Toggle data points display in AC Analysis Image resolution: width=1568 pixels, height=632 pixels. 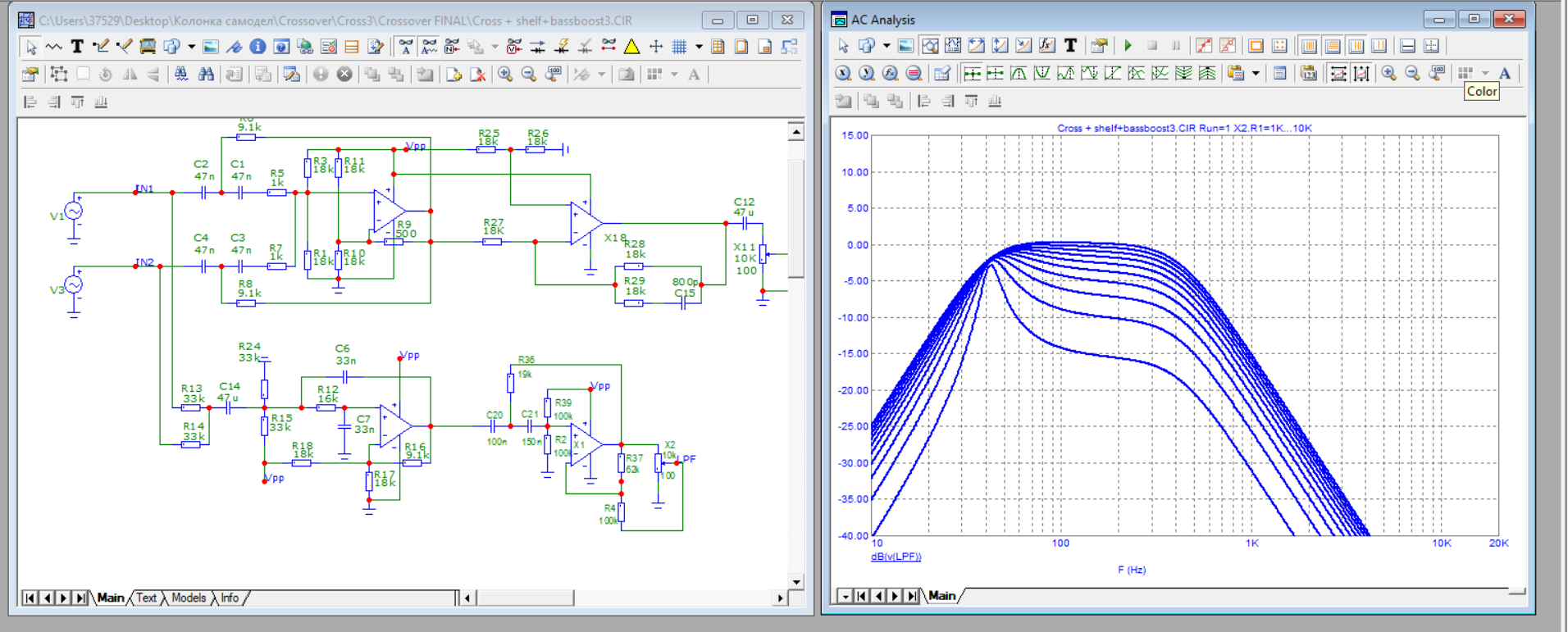pyautogui.click(x=1204, y=45)
